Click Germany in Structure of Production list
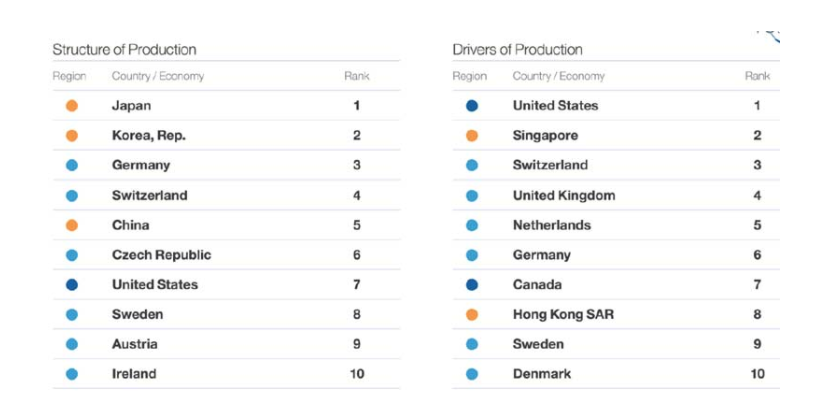The image size is (839, 413). pyautogui.click(x=141, y=165)
